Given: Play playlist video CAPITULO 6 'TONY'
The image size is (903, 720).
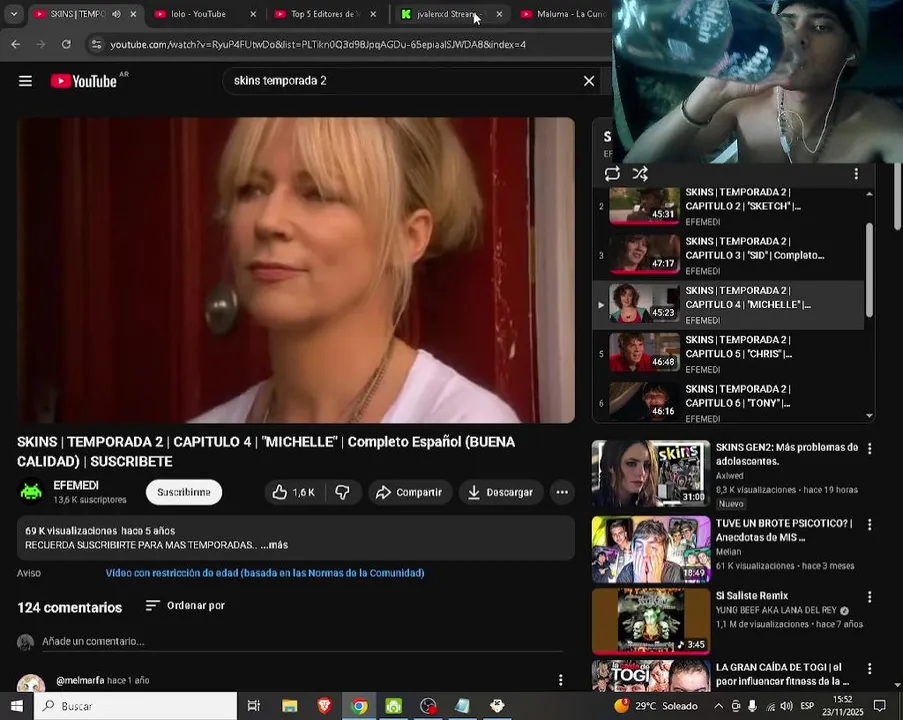Looking at the screenshot, I should pyautogui.click(x=729, y=402).
